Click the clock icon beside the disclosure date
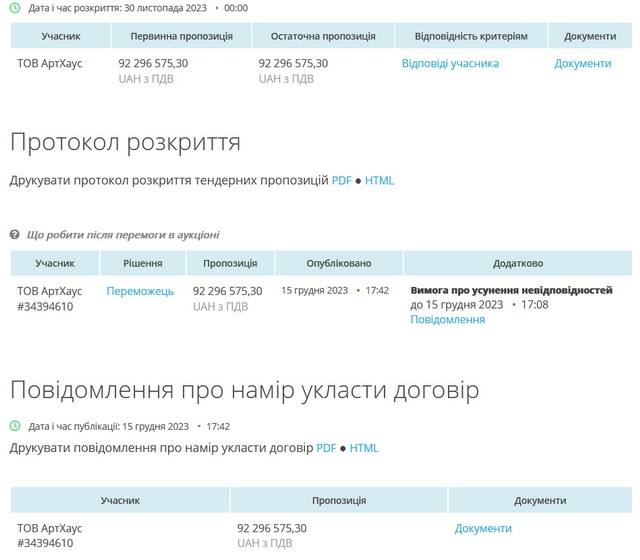 [15, 7]
